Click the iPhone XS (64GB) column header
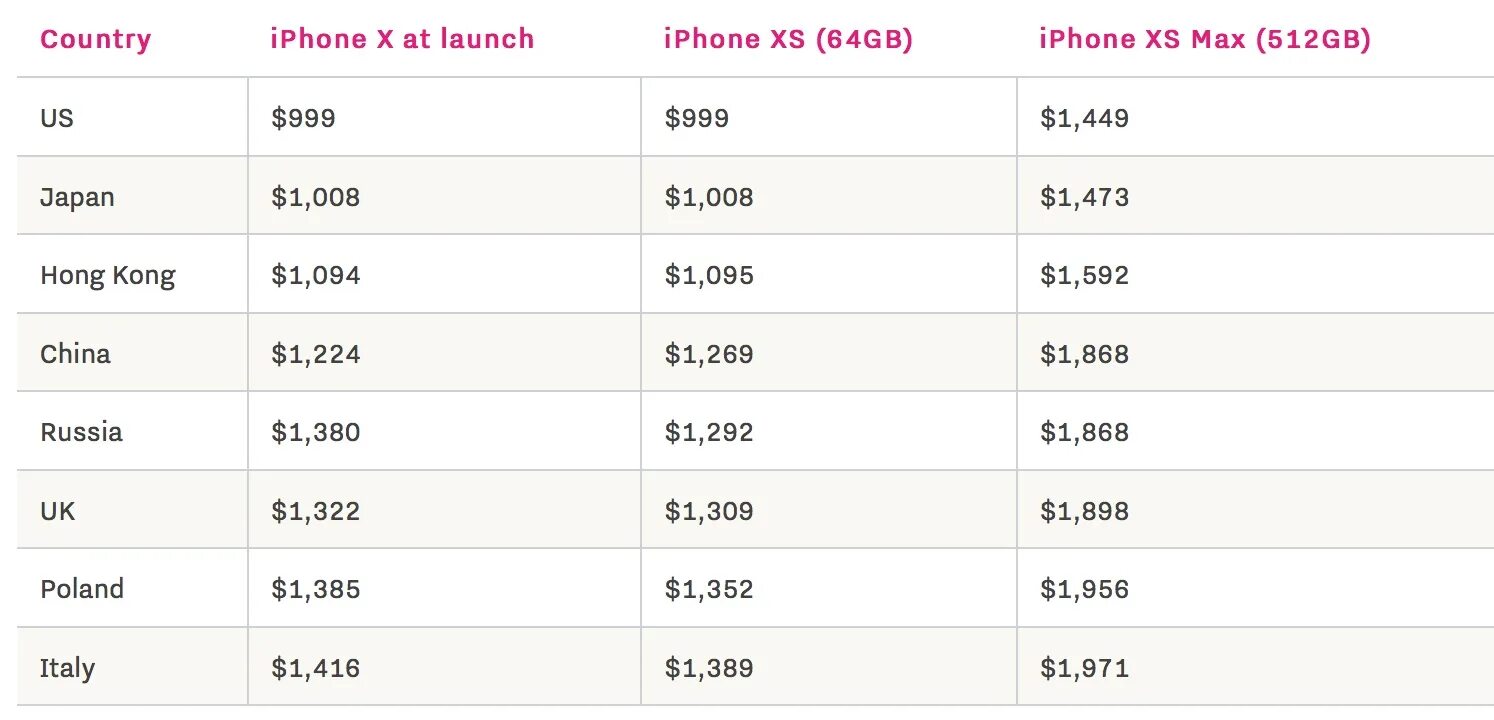The width and height of the screenshot is (1494, 720). [x=788, y=40]
